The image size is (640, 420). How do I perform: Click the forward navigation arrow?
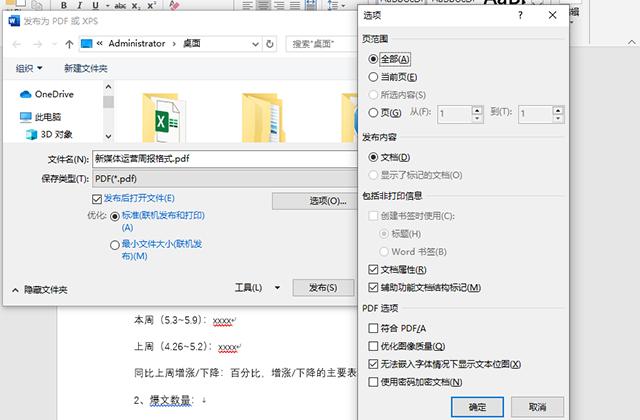click(x=37, y=44)
